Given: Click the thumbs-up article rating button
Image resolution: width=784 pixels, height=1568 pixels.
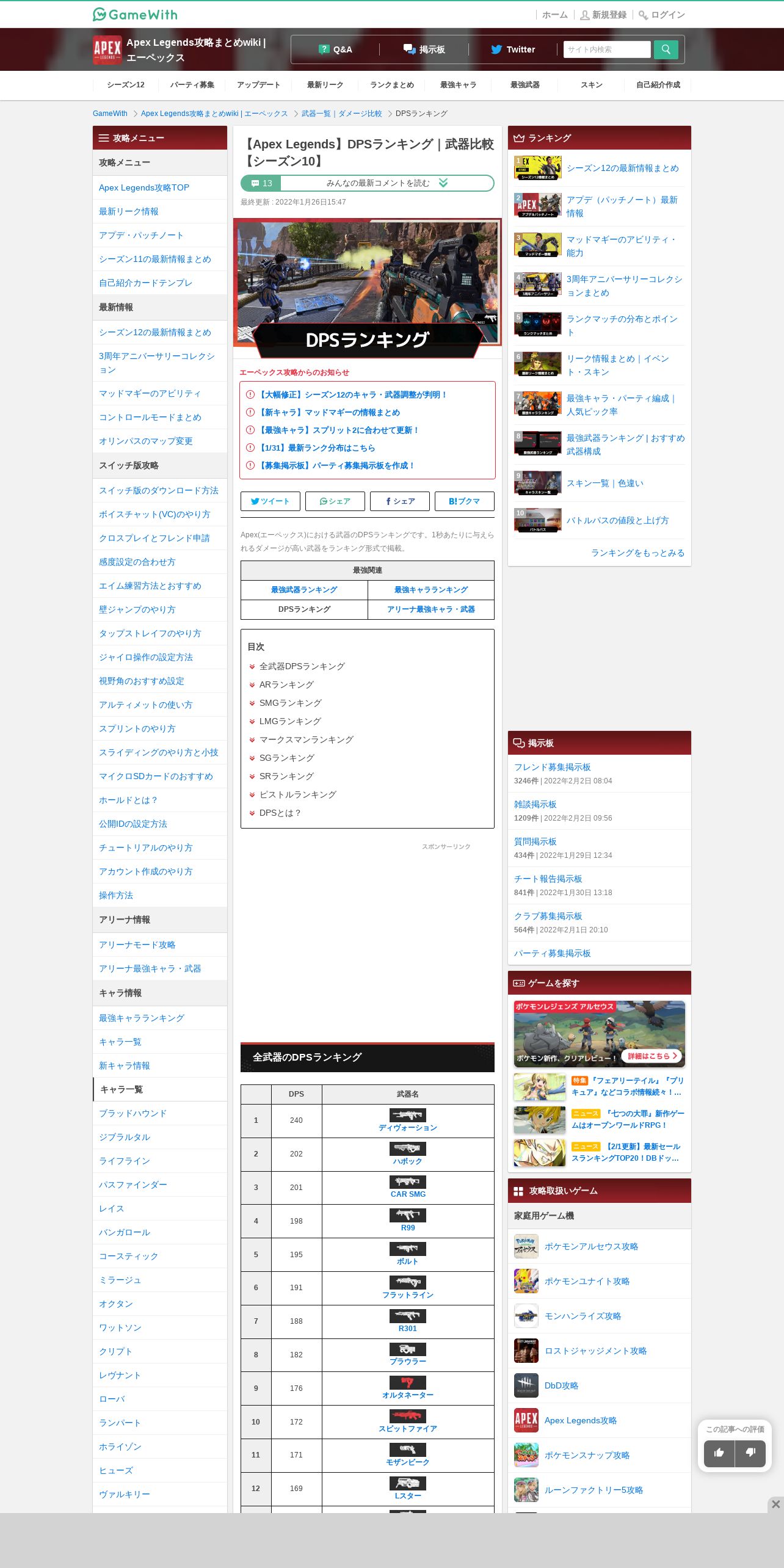Looking at the screenshot, I should click(719, 1453).
